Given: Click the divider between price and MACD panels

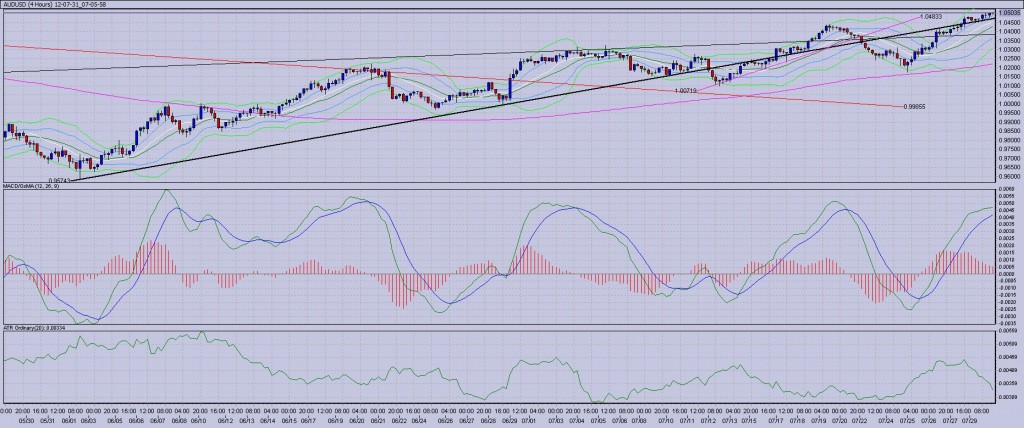Looking at the screenshot, I should pos(500,182).
